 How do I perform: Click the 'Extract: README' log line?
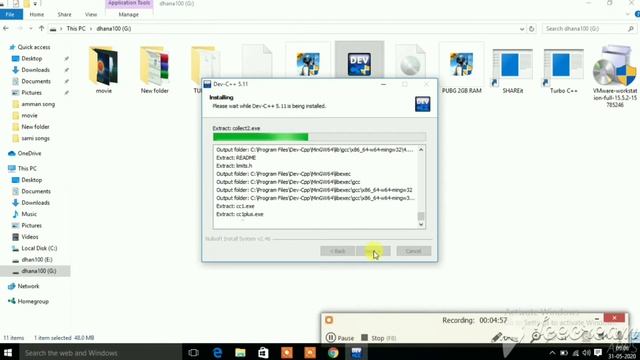[x=236, y=158]
